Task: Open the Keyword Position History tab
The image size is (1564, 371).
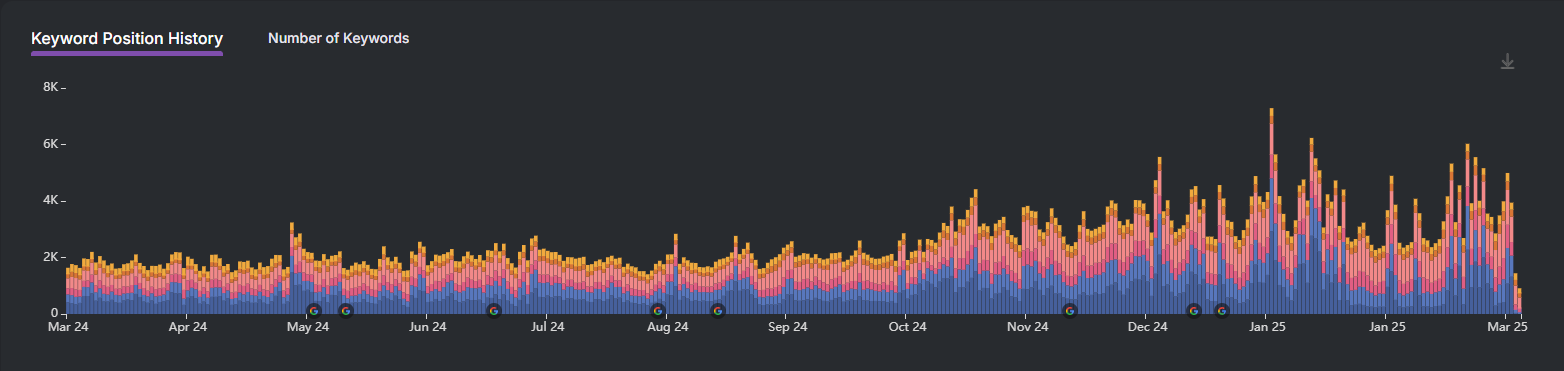Action: 127,38
